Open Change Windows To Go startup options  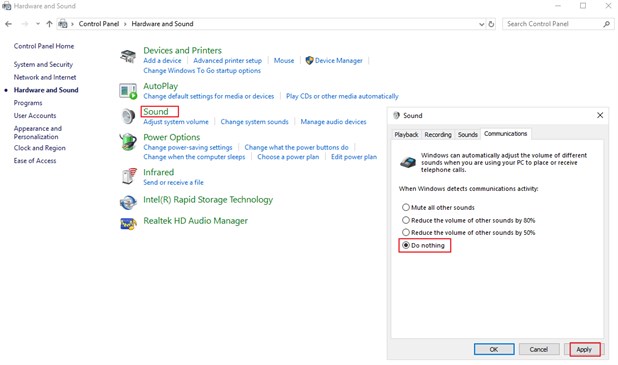coord(202,71)
